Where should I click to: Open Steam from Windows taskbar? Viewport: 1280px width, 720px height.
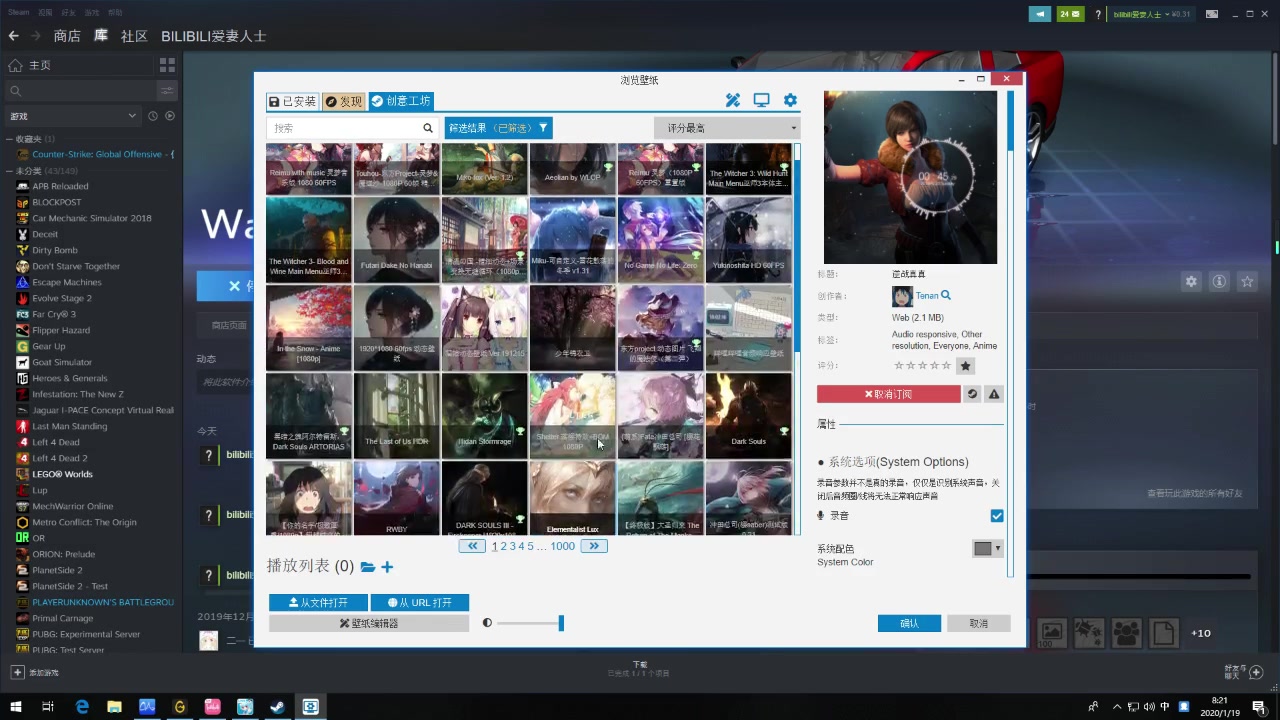pos(278,707)
